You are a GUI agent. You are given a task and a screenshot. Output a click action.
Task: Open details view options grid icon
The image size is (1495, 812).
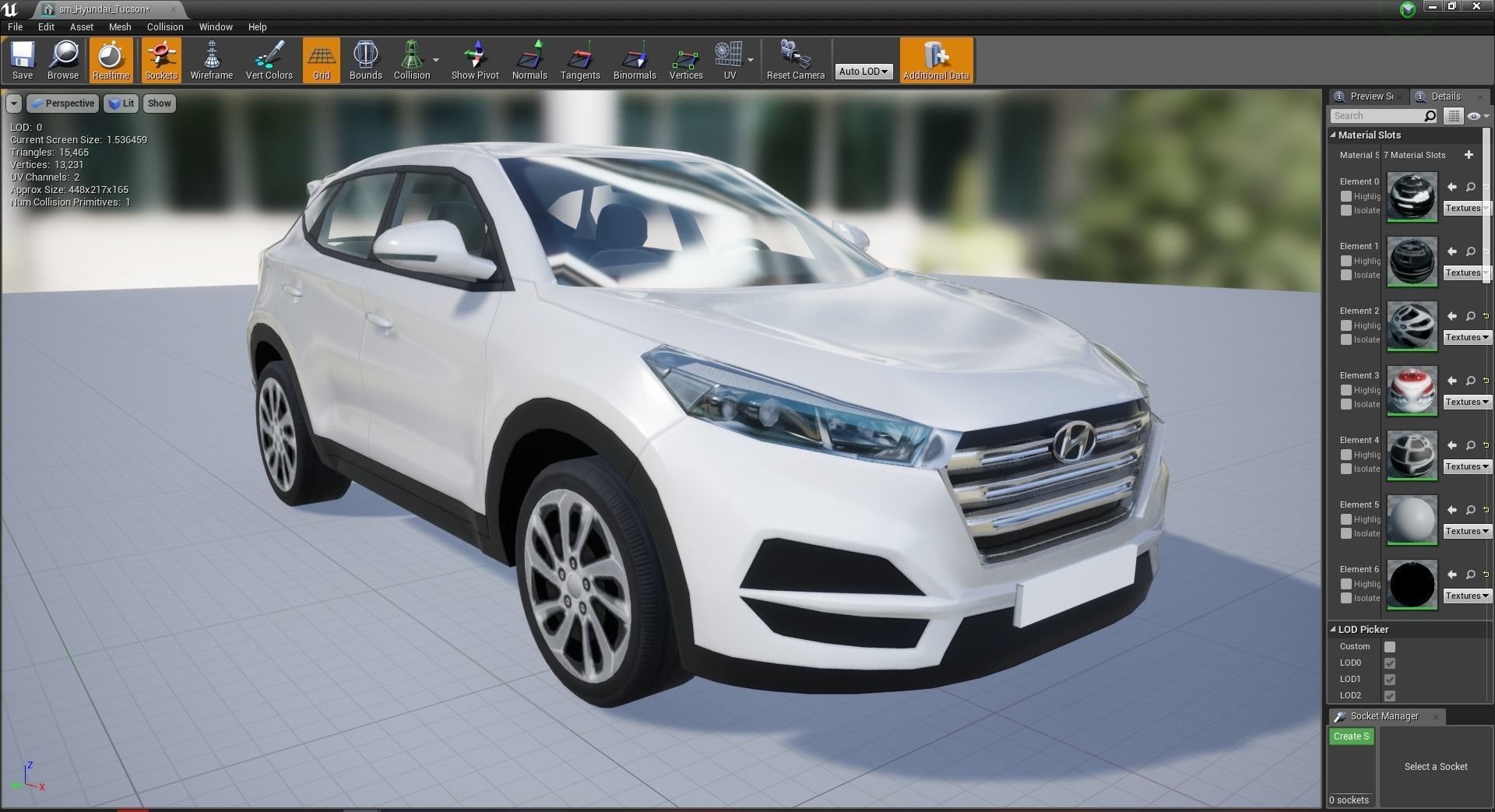pyautogui.click(x=1454, y=116)
